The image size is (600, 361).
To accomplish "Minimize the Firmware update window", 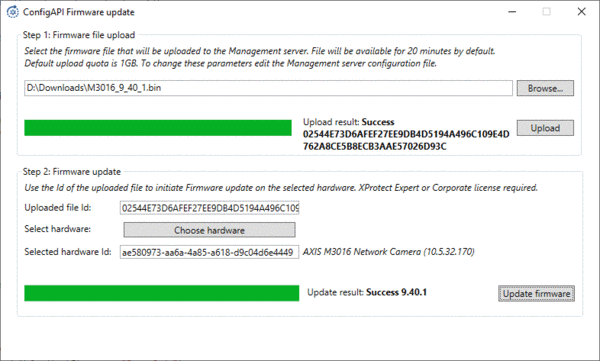I will [x=512, y=12].
